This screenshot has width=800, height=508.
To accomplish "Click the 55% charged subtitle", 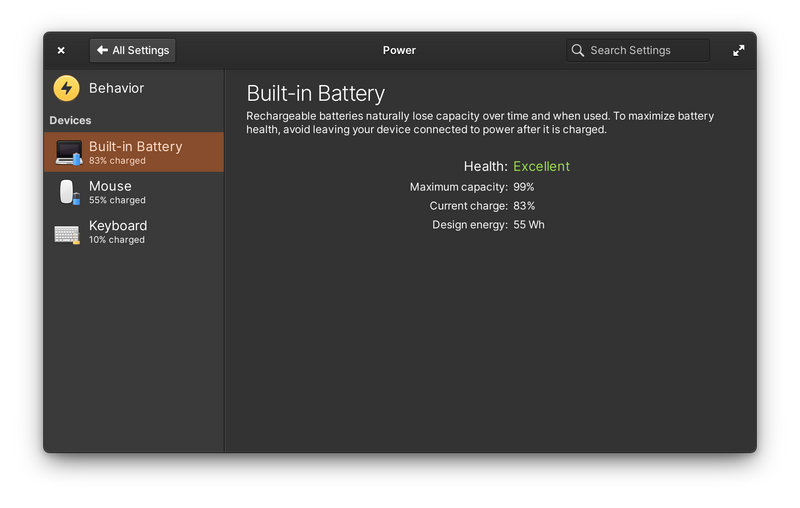I will point(117,200).
